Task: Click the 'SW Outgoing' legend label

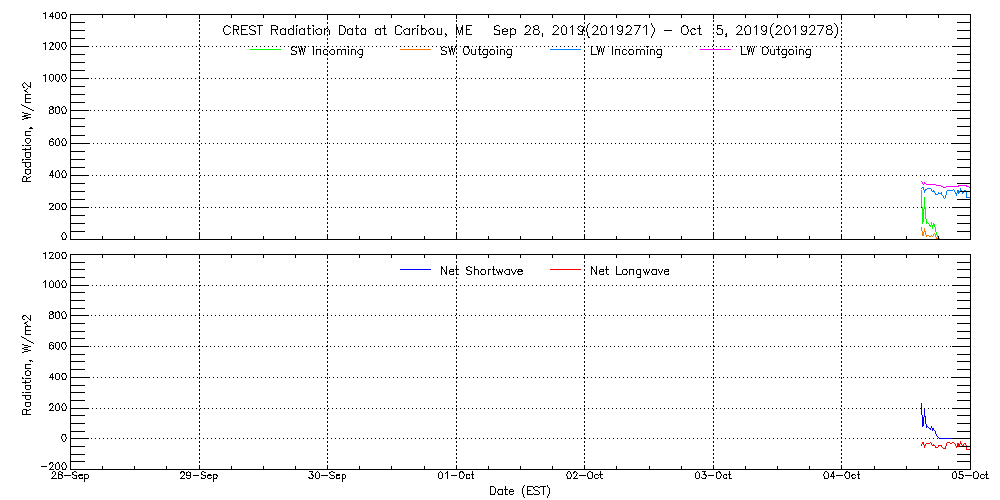Action: [x=476, y=52]
